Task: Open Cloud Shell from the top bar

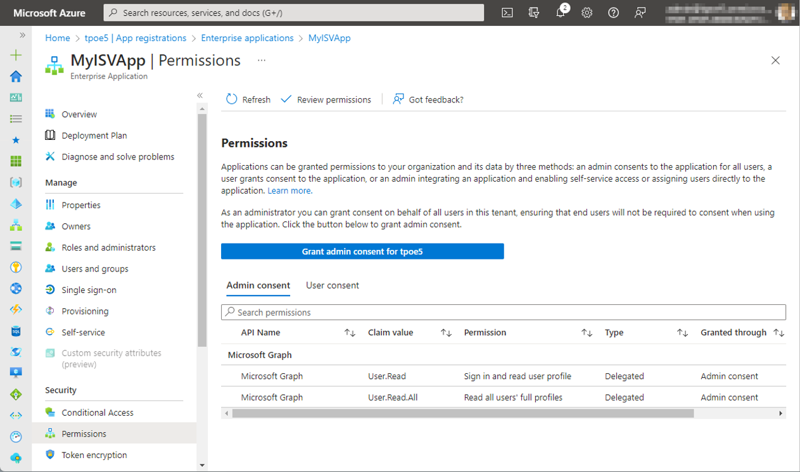Action: (508, 13)
